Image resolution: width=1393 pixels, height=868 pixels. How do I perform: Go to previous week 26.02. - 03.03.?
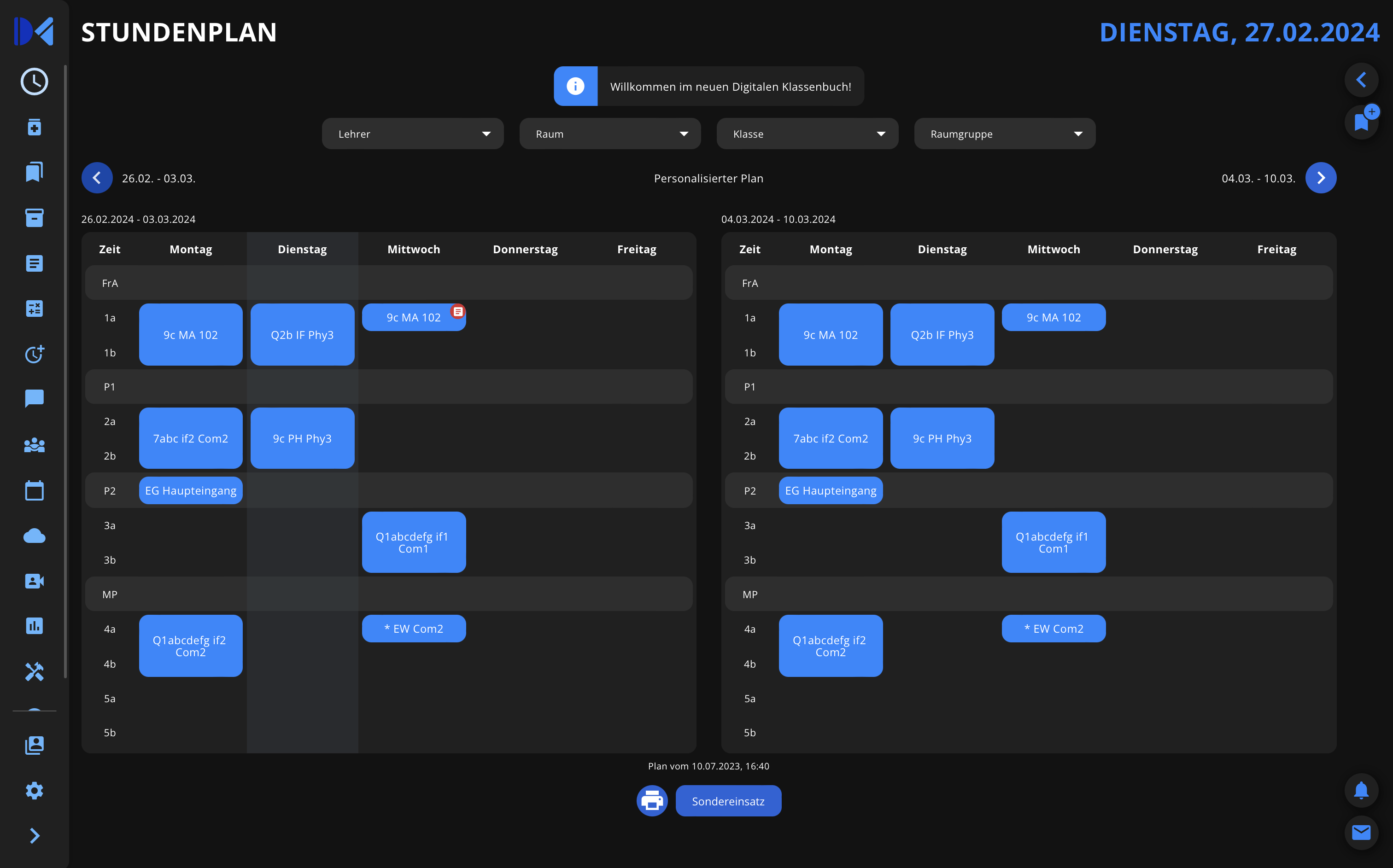pyautogui.click(x=96, y=177)
